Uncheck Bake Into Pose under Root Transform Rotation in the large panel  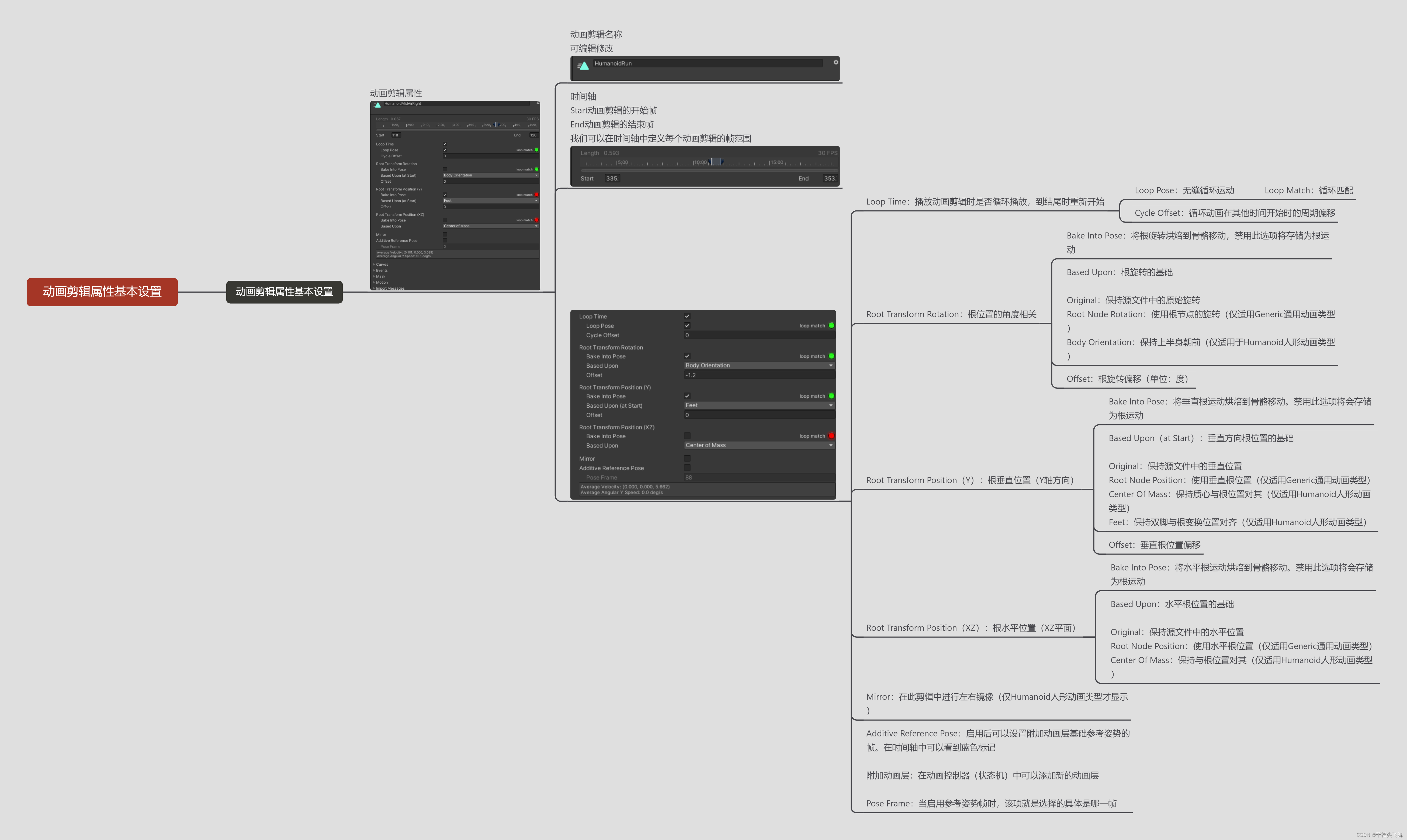point(687,356)
